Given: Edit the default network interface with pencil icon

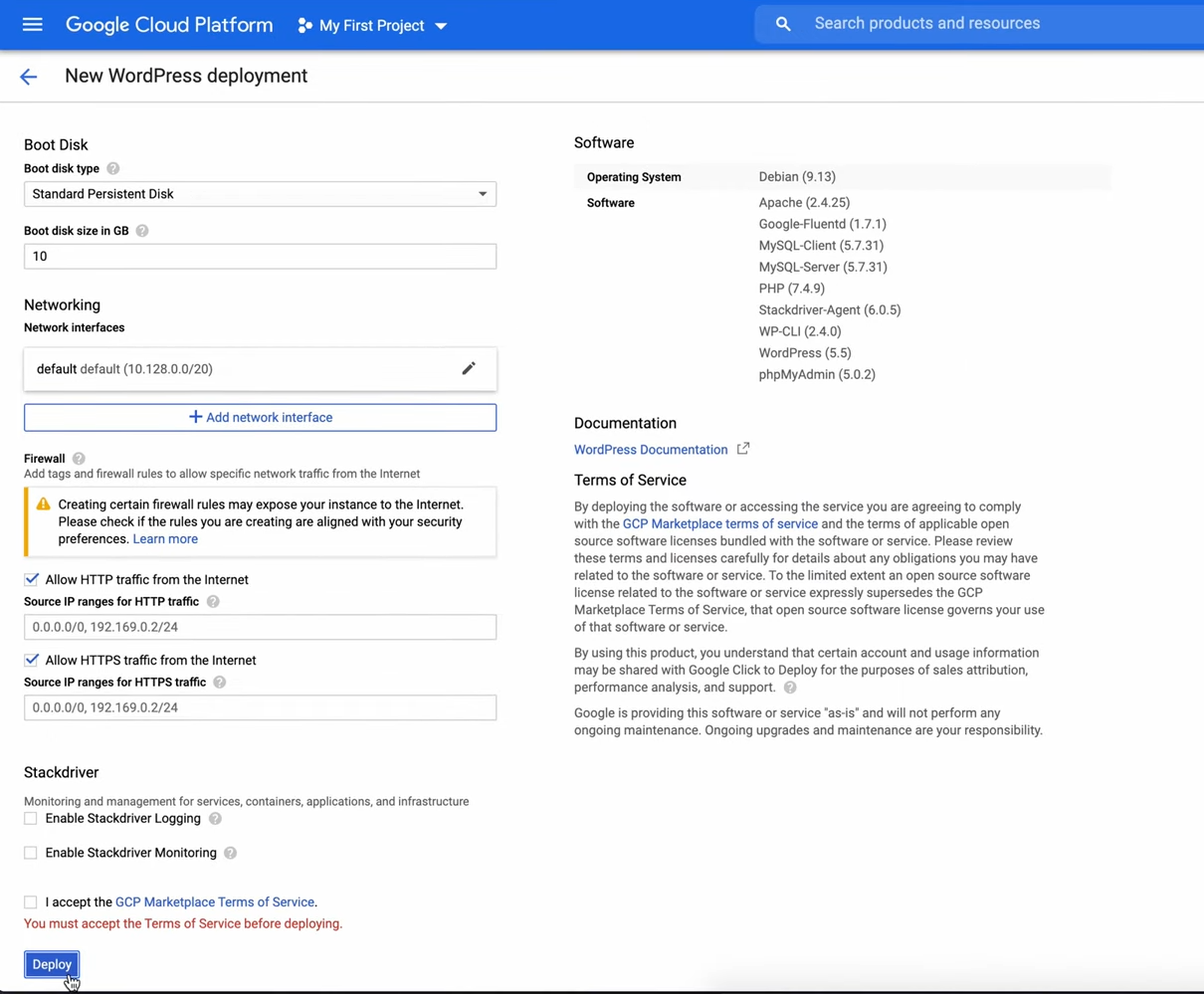Looking at the screenshot, I should tap(469, 368).
